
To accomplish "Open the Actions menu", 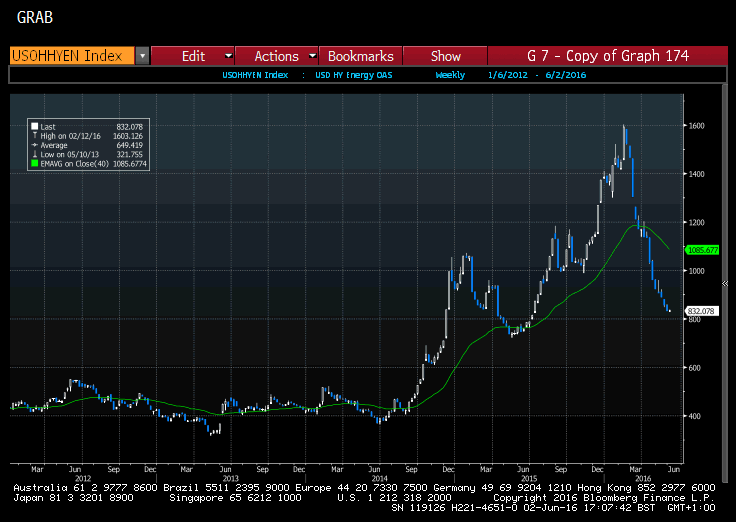I will click(x=276, y=56).
